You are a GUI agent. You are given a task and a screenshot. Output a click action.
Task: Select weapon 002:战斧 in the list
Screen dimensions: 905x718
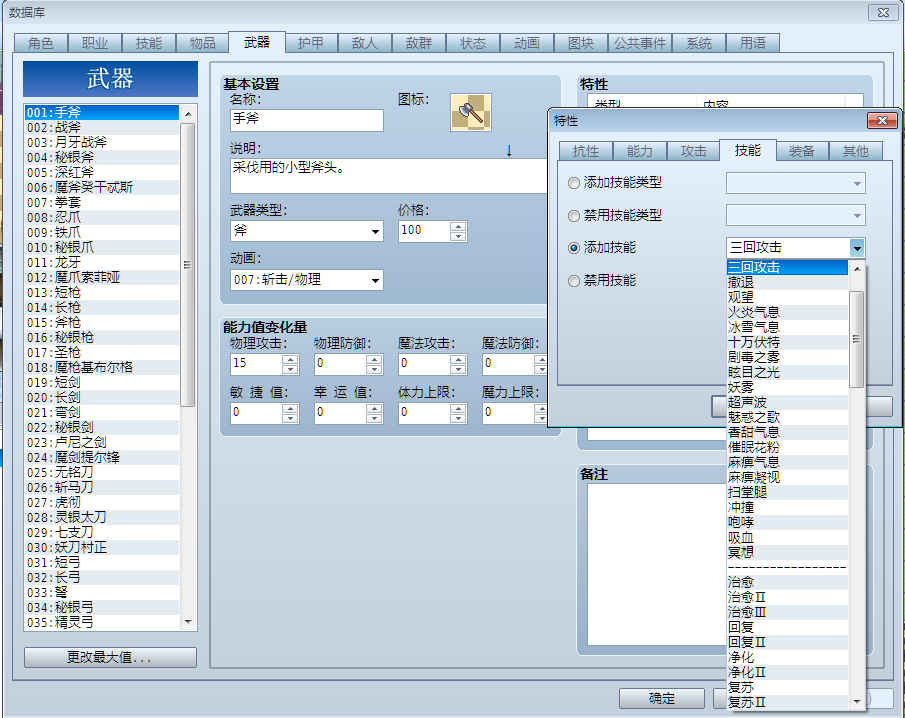(x=102, y=128)
